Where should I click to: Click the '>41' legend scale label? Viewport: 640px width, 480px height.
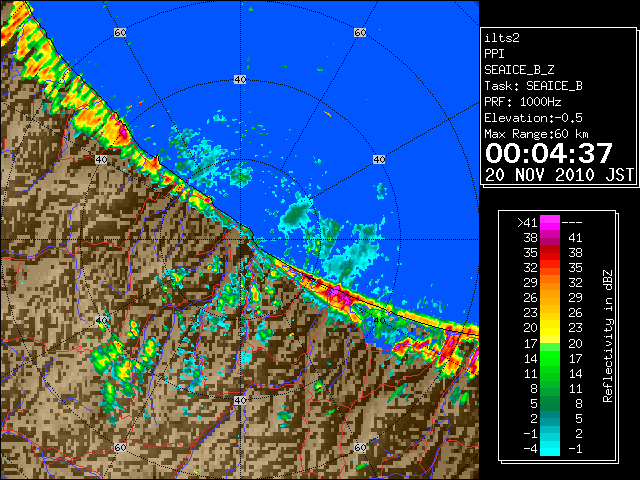pos(527,222)
